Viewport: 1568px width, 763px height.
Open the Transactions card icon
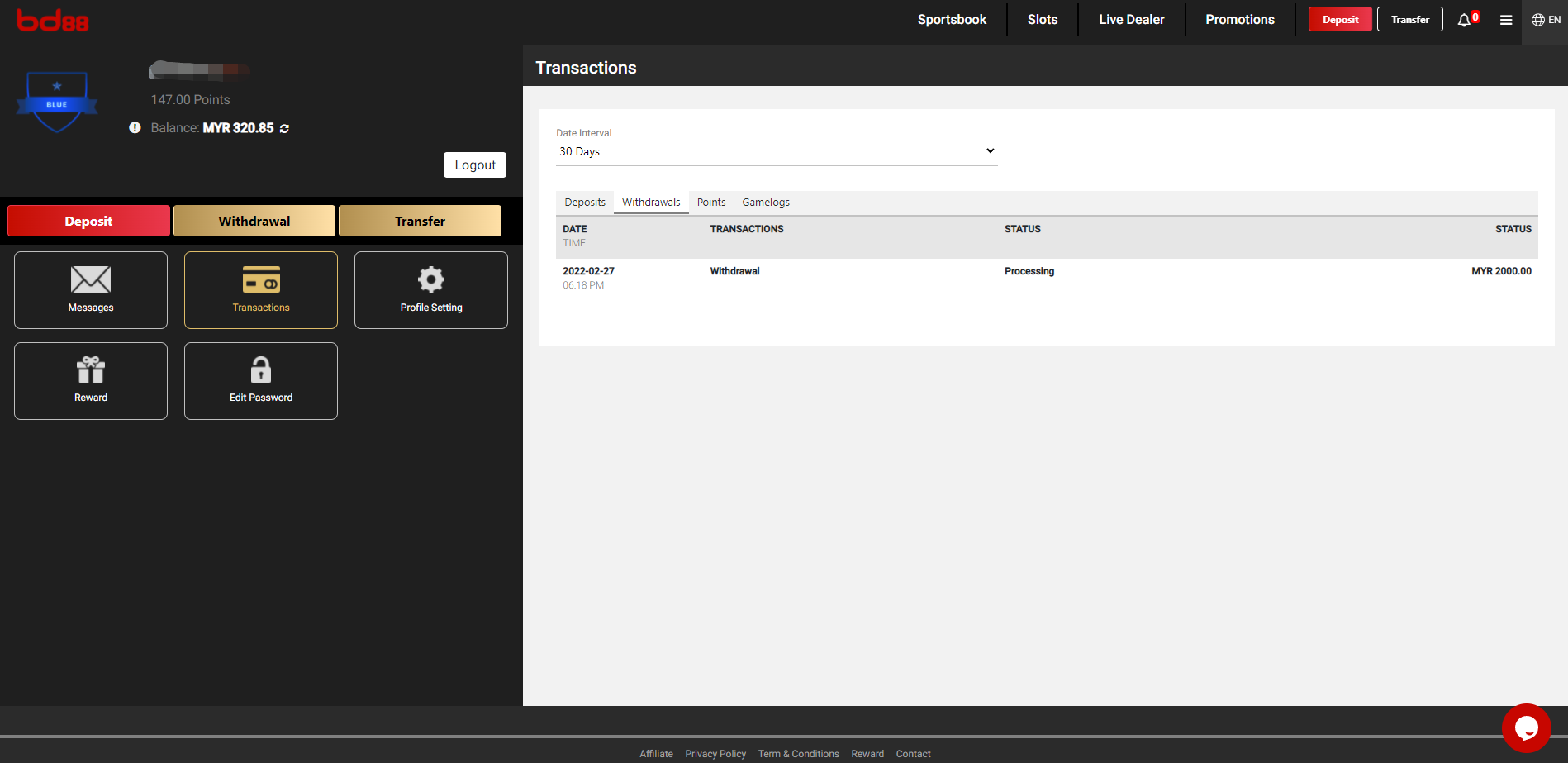(261, 280)
